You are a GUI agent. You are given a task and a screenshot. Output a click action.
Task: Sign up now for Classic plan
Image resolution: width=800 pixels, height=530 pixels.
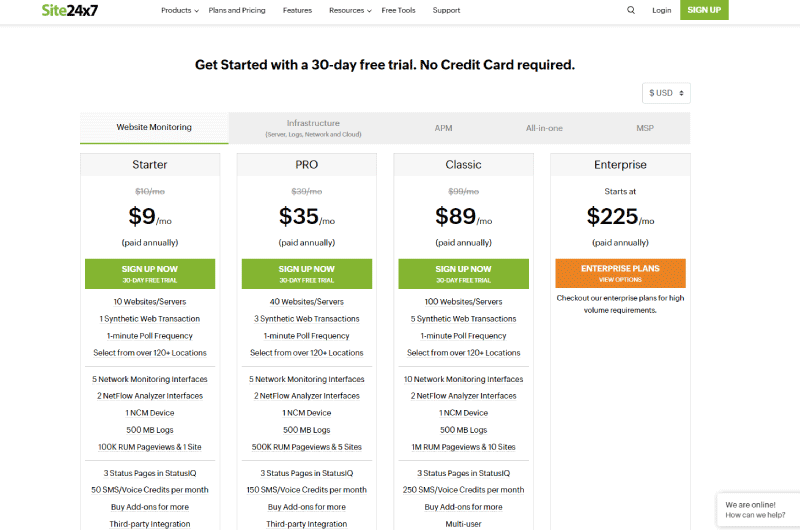tap(463, 273)
